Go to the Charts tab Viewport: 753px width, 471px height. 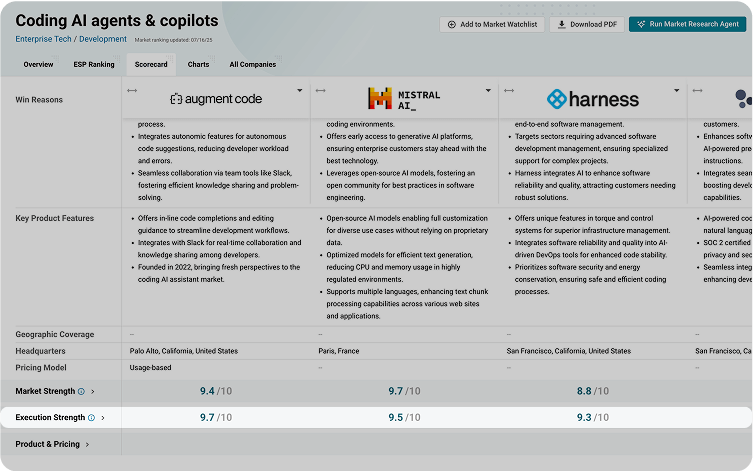[198, 64]
